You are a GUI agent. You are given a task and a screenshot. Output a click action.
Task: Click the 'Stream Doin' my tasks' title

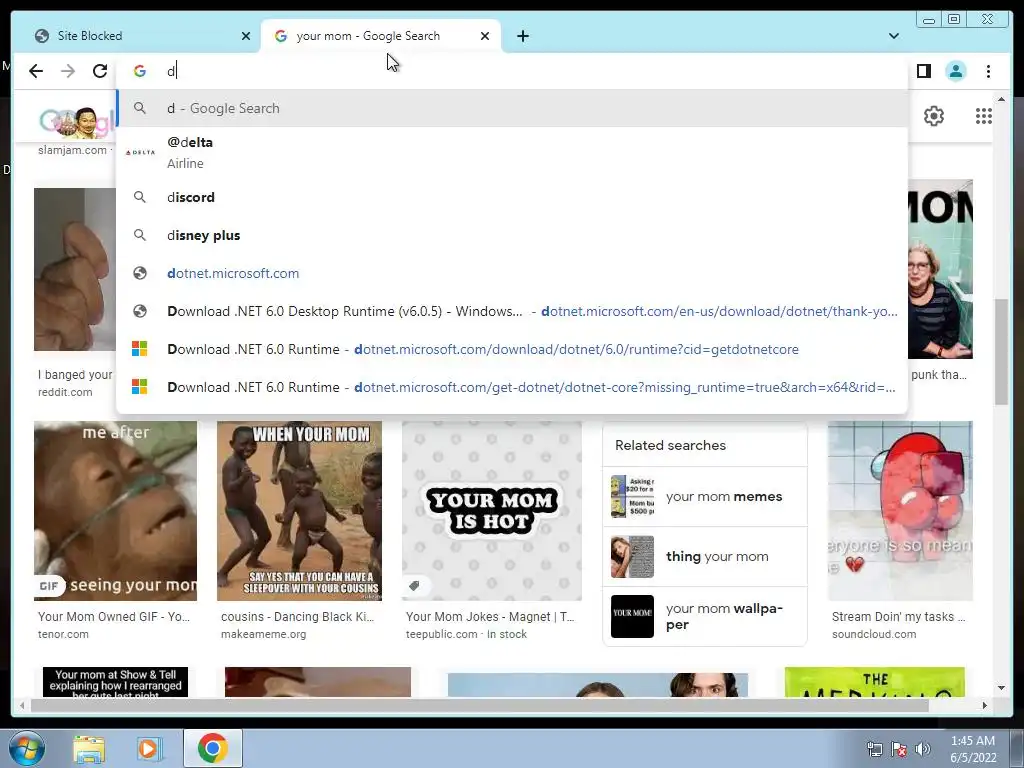[899, 616]
